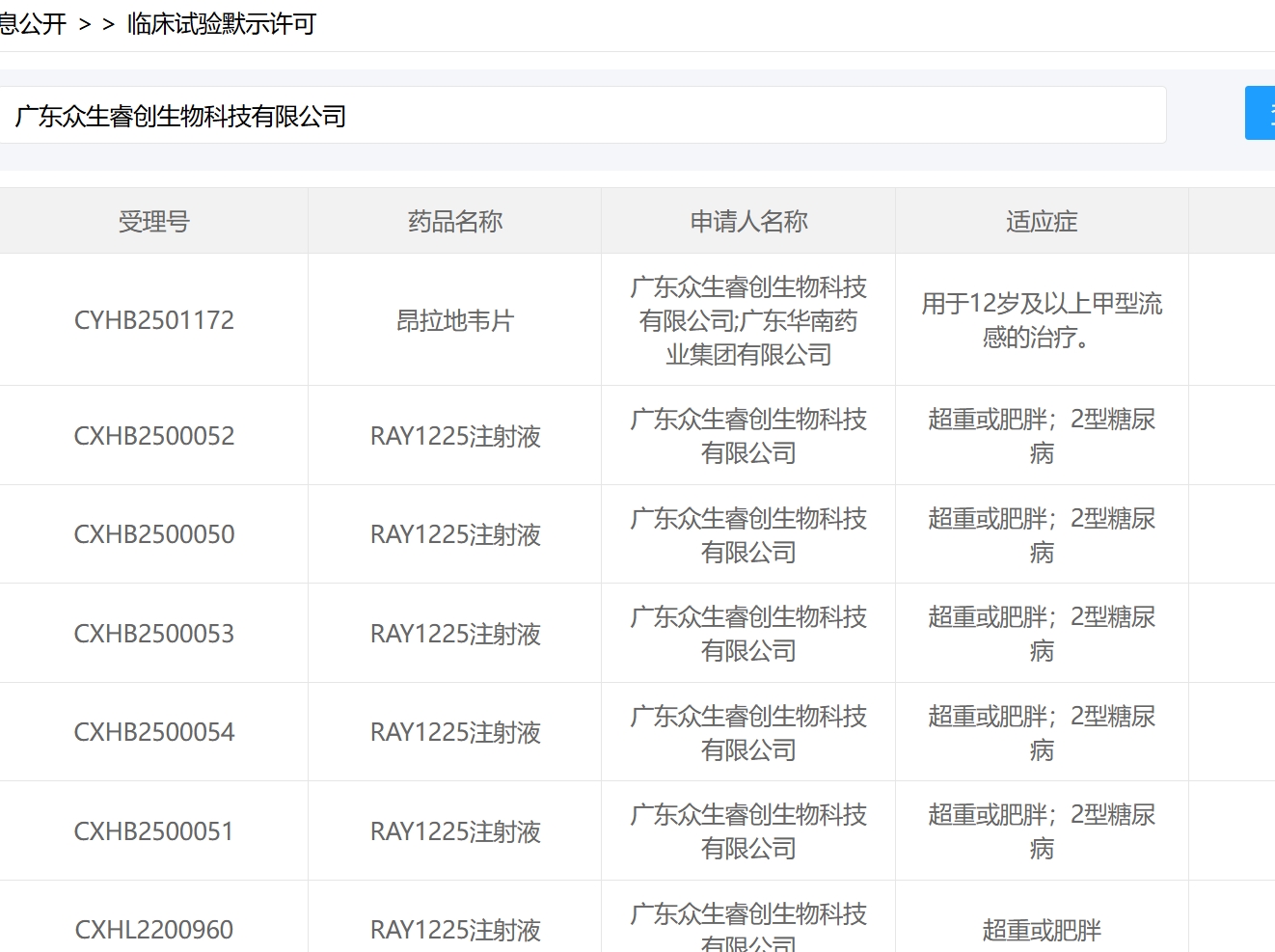The width and height of the screenshot is (1275, 952).
Task: Click the 适应症 column header
Action: (x=1042, y=222)
